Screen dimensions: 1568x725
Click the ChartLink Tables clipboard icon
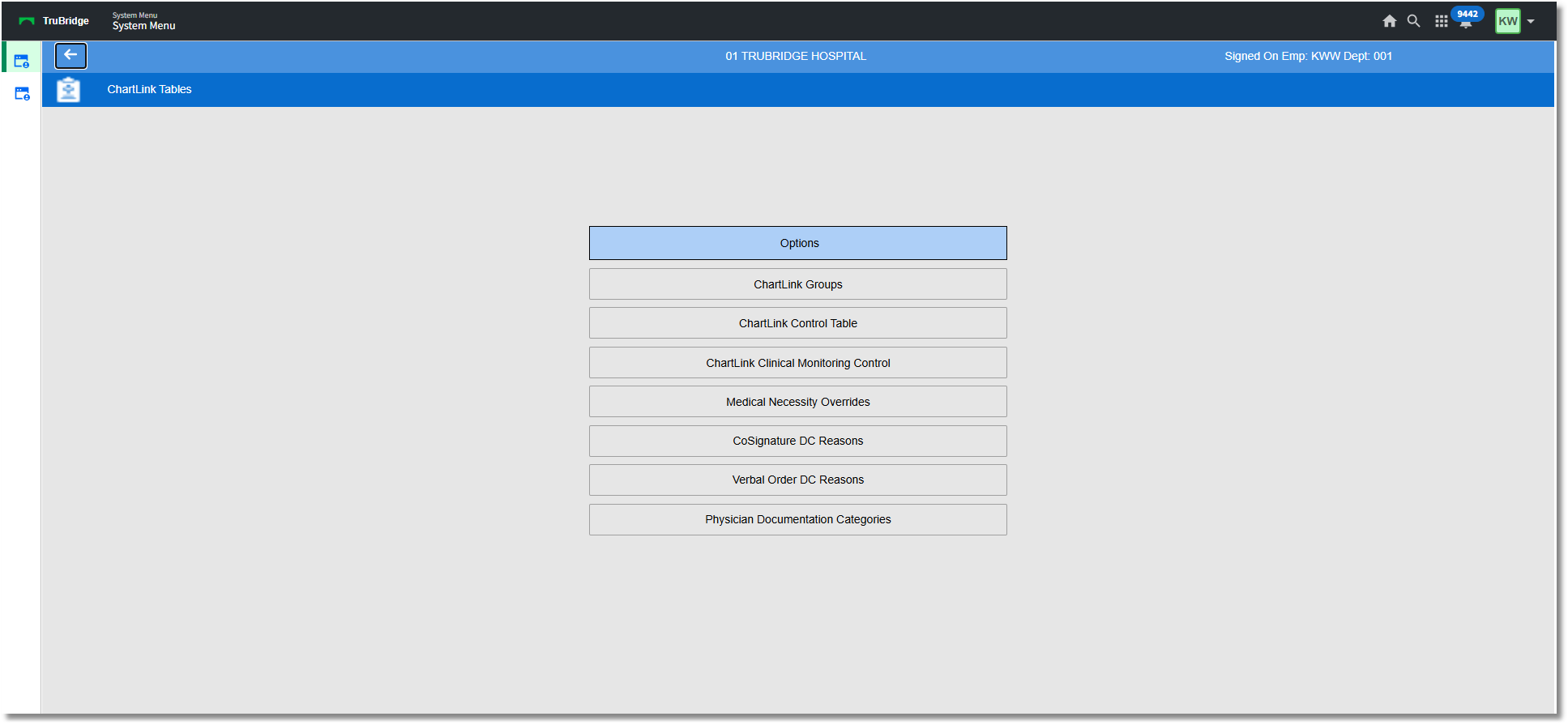tap(69, 89)
